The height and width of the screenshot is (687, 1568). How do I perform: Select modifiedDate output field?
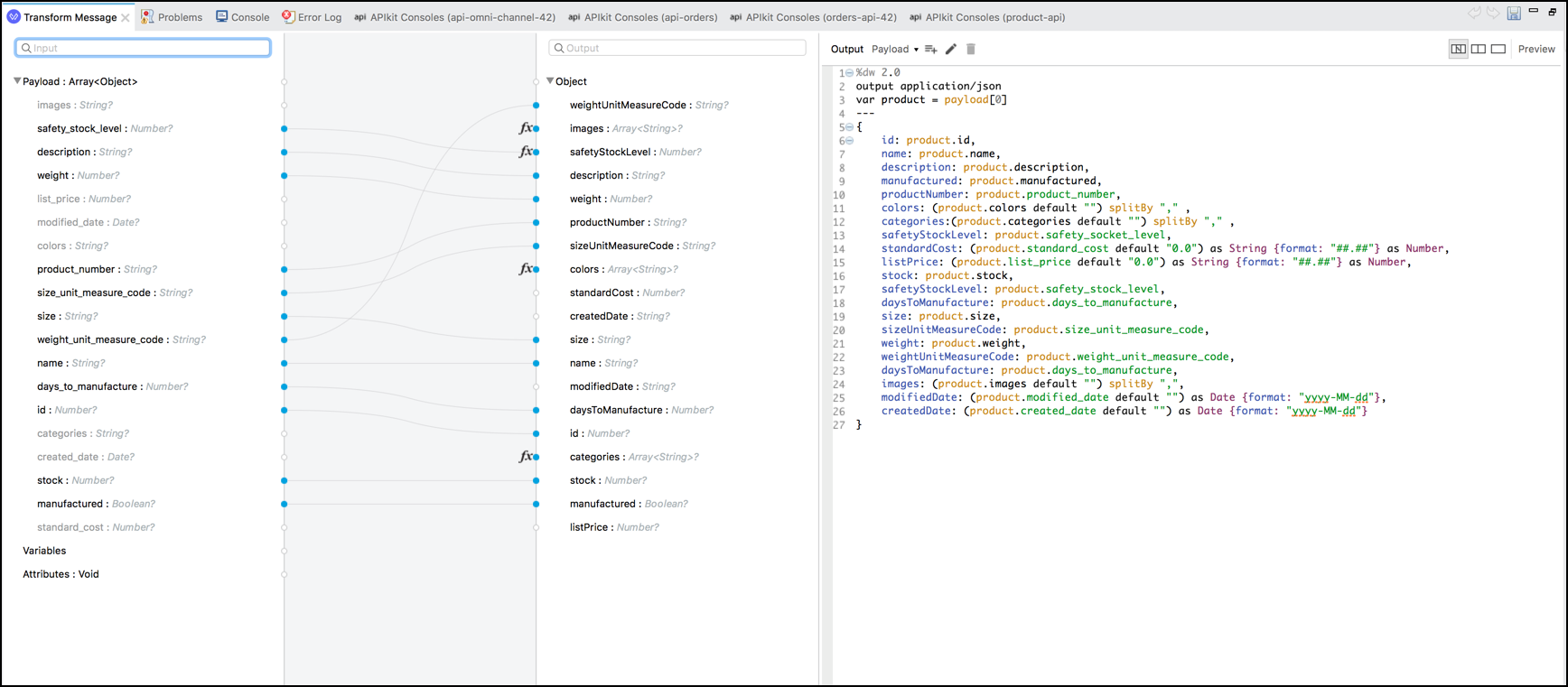click(x=622, y=386)
